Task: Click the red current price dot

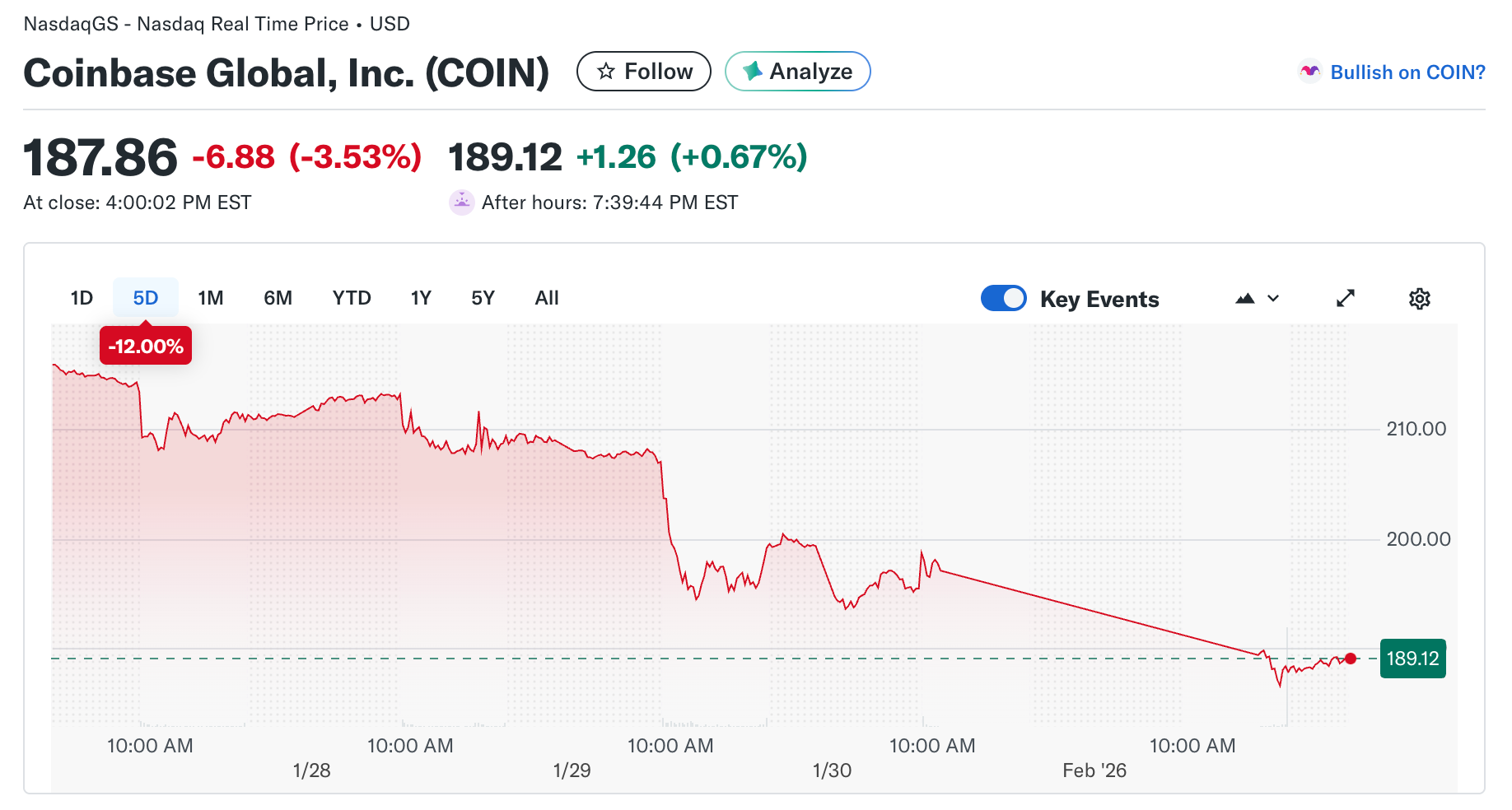Action: 1351,659
